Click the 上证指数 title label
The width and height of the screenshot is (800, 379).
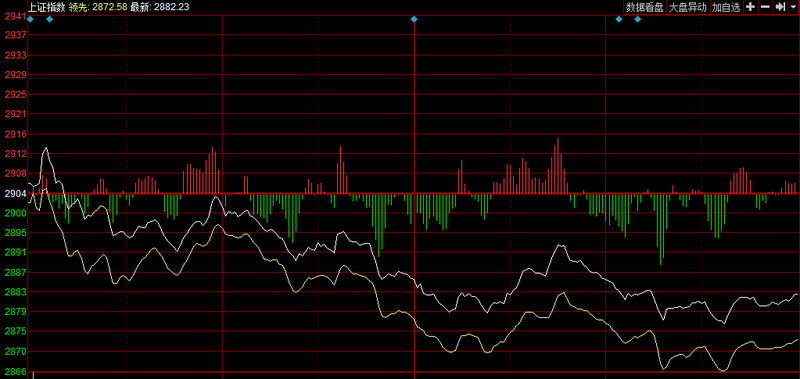click(x=47, y=6)
